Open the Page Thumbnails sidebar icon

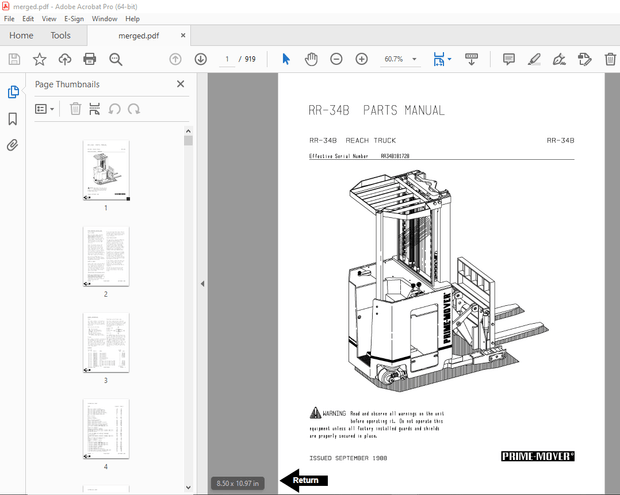[13, 92]
